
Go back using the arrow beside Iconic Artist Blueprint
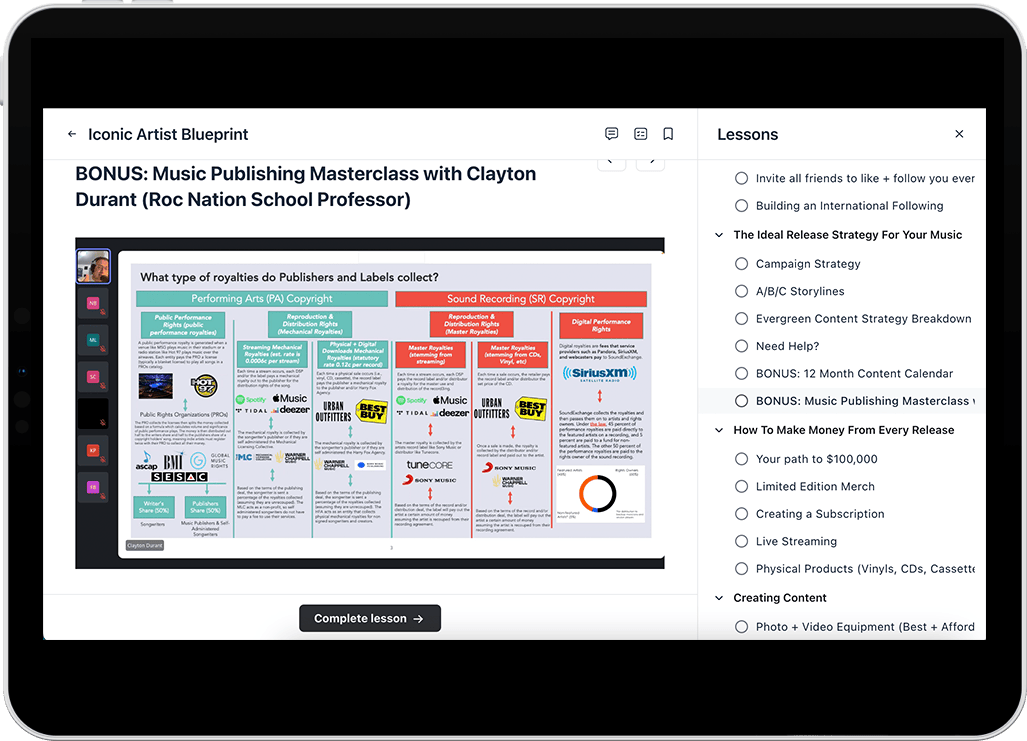(72, 134)
